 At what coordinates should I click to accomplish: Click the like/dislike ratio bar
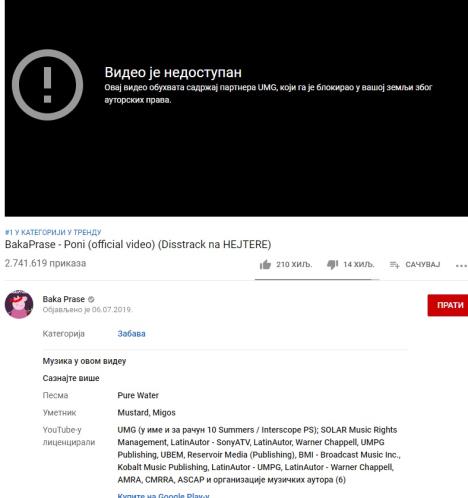pos(317,279)
